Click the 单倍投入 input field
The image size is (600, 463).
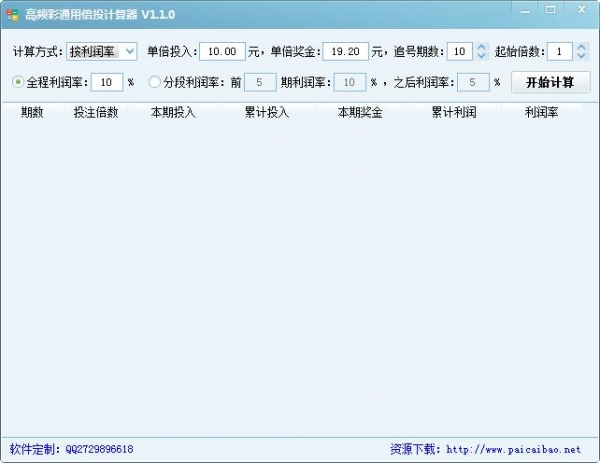pyautogui.click(x=222, y=51)
